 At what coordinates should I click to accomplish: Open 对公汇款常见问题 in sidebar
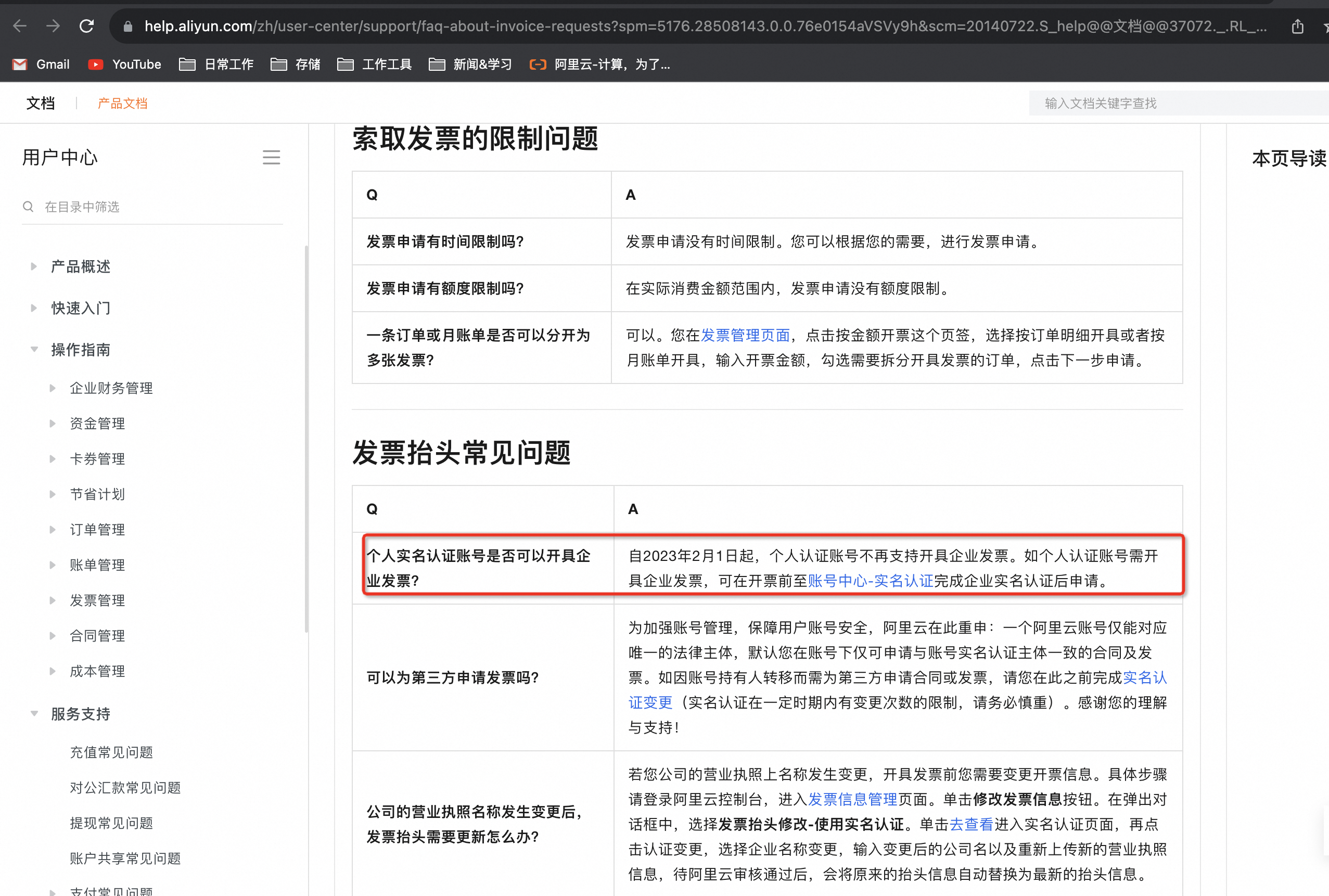point(125,787)
